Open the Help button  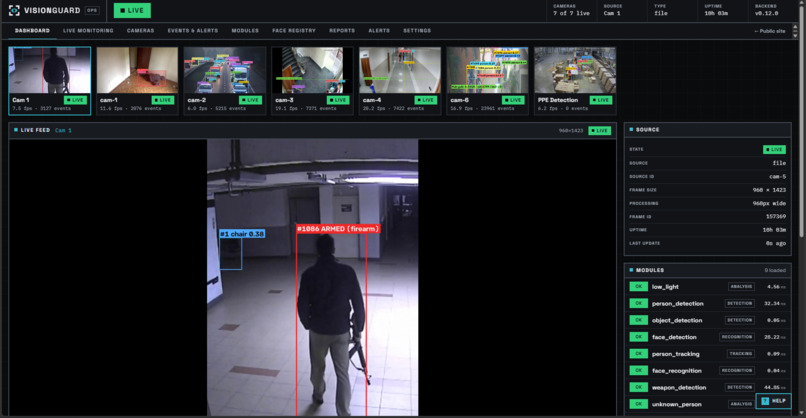point(773,401)
